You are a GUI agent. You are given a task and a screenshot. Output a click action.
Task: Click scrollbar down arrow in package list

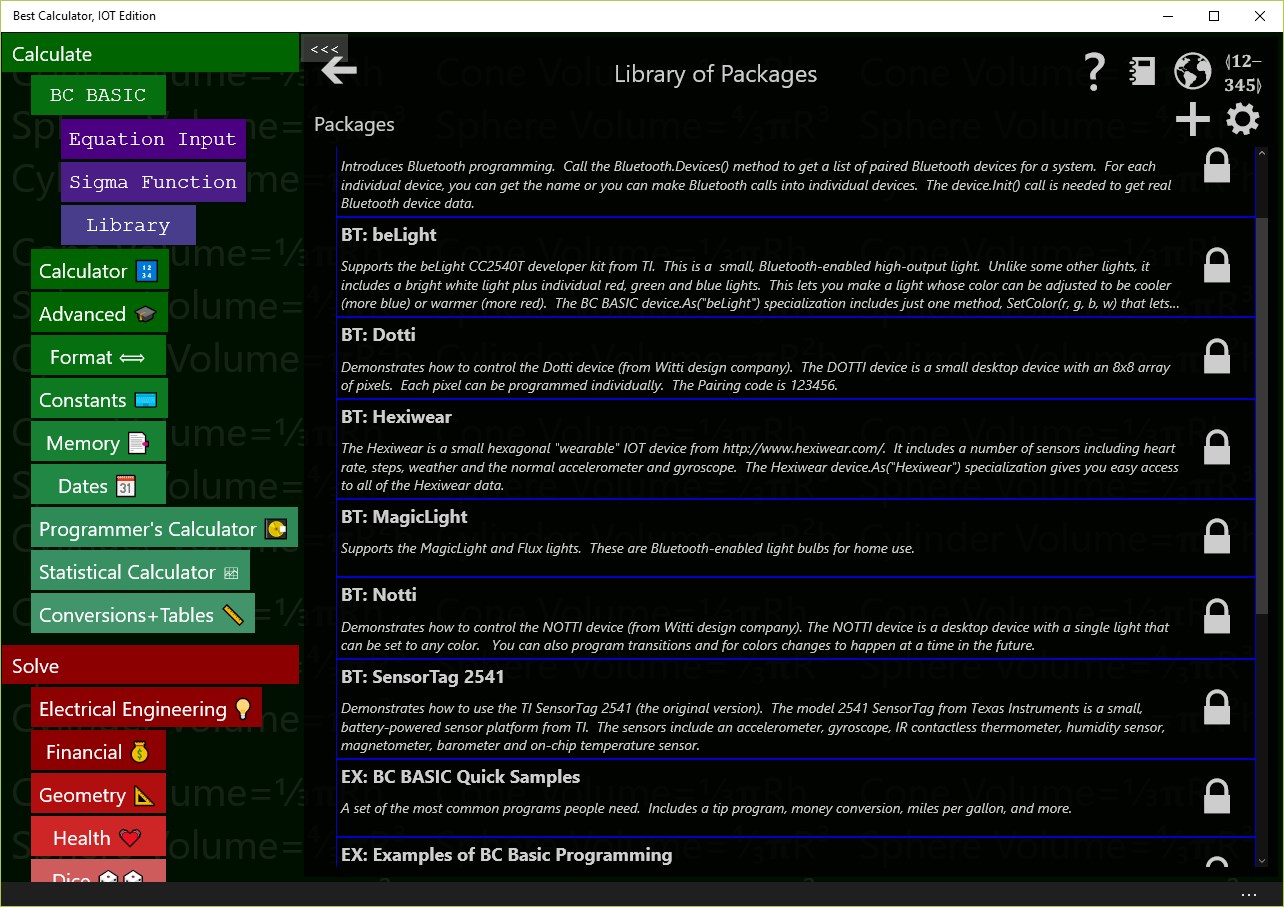(x=1262, y=860)
